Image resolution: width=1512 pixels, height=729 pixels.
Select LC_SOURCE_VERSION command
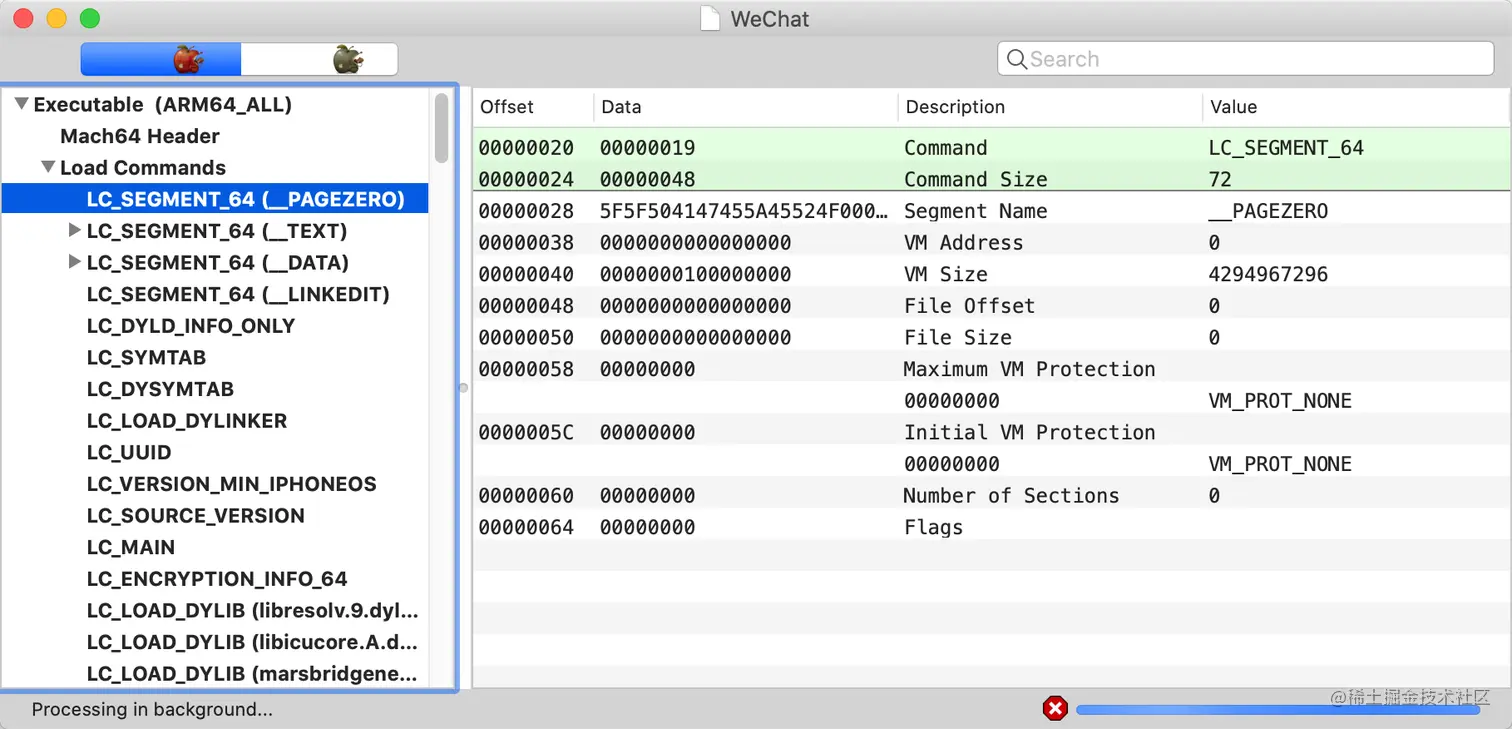[x=196, y=516]
